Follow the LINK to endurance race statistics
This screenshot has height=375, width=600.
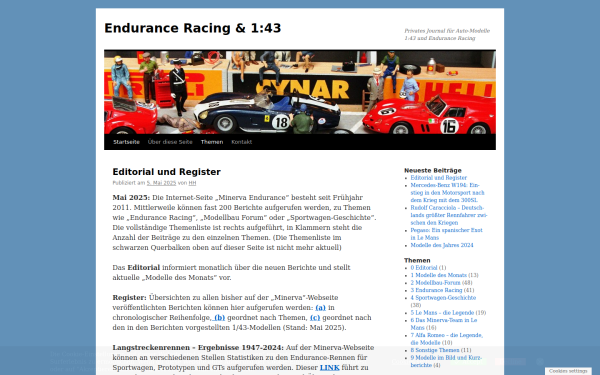(x=329, y=368)
